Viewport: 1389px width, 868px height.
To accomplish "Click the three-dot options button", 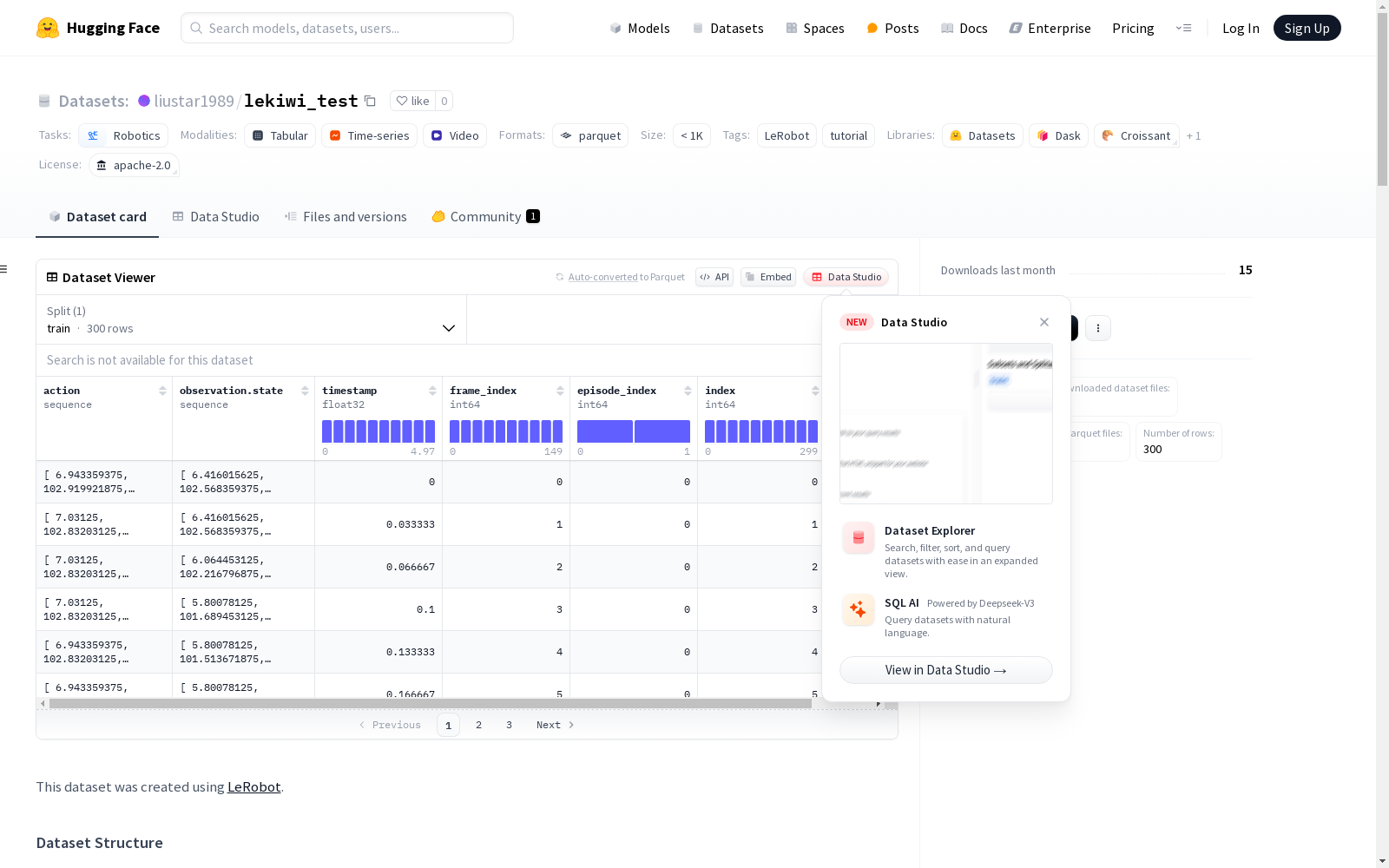I will [1098, 328].
